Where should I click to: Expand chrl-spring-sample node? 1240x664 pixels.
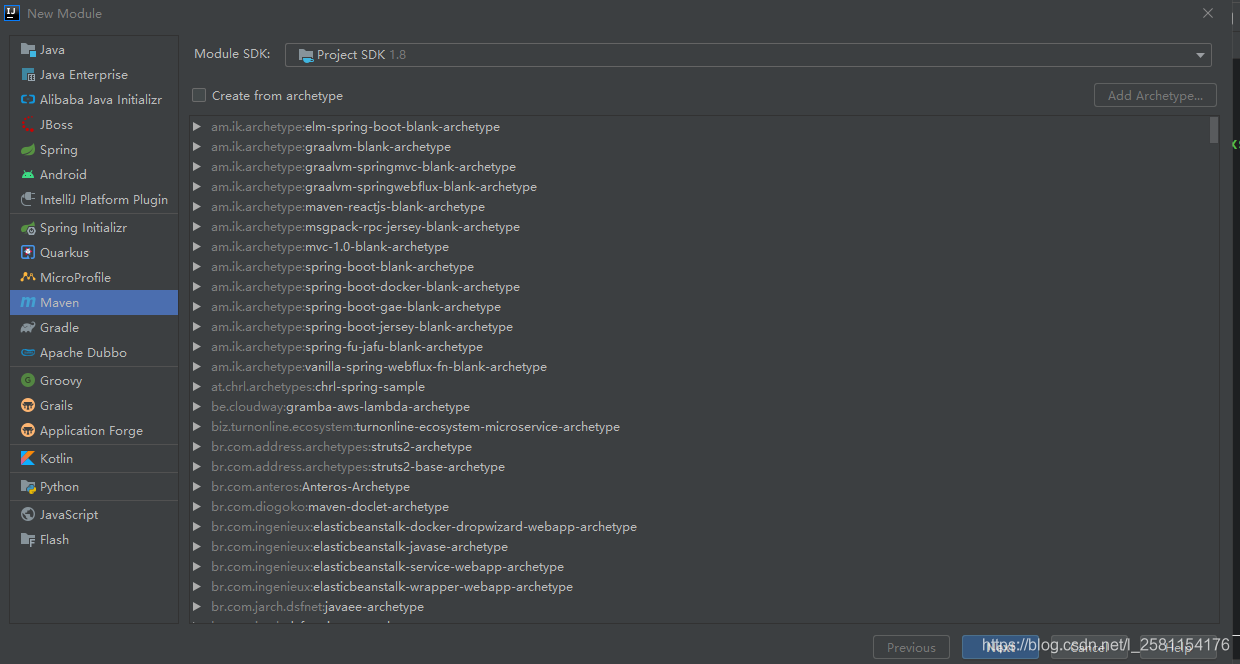[x=198, y=387]
